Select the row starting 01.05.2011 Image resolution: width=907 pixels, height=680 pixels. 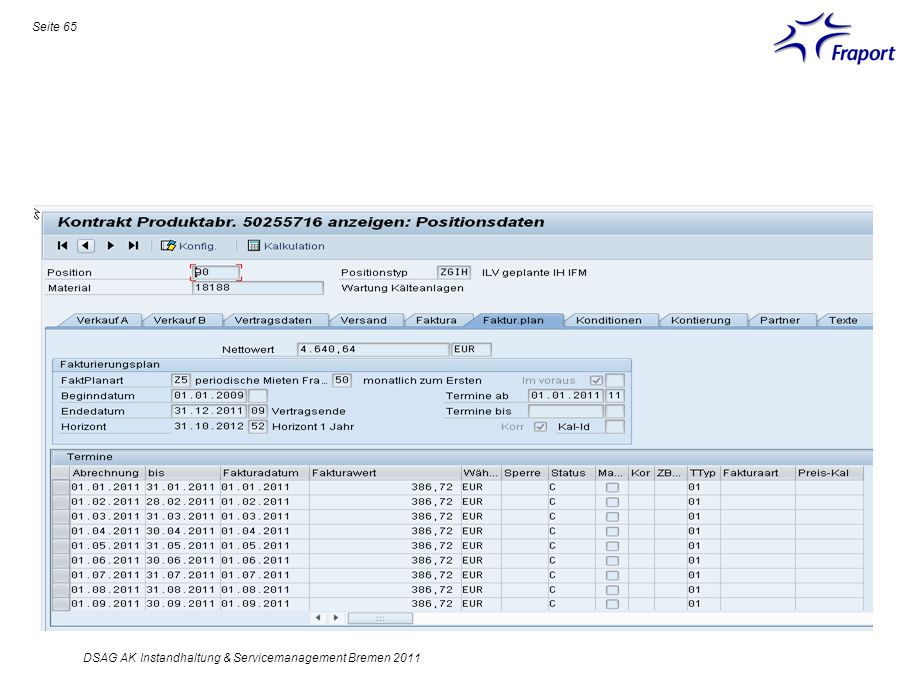[61, 546]
